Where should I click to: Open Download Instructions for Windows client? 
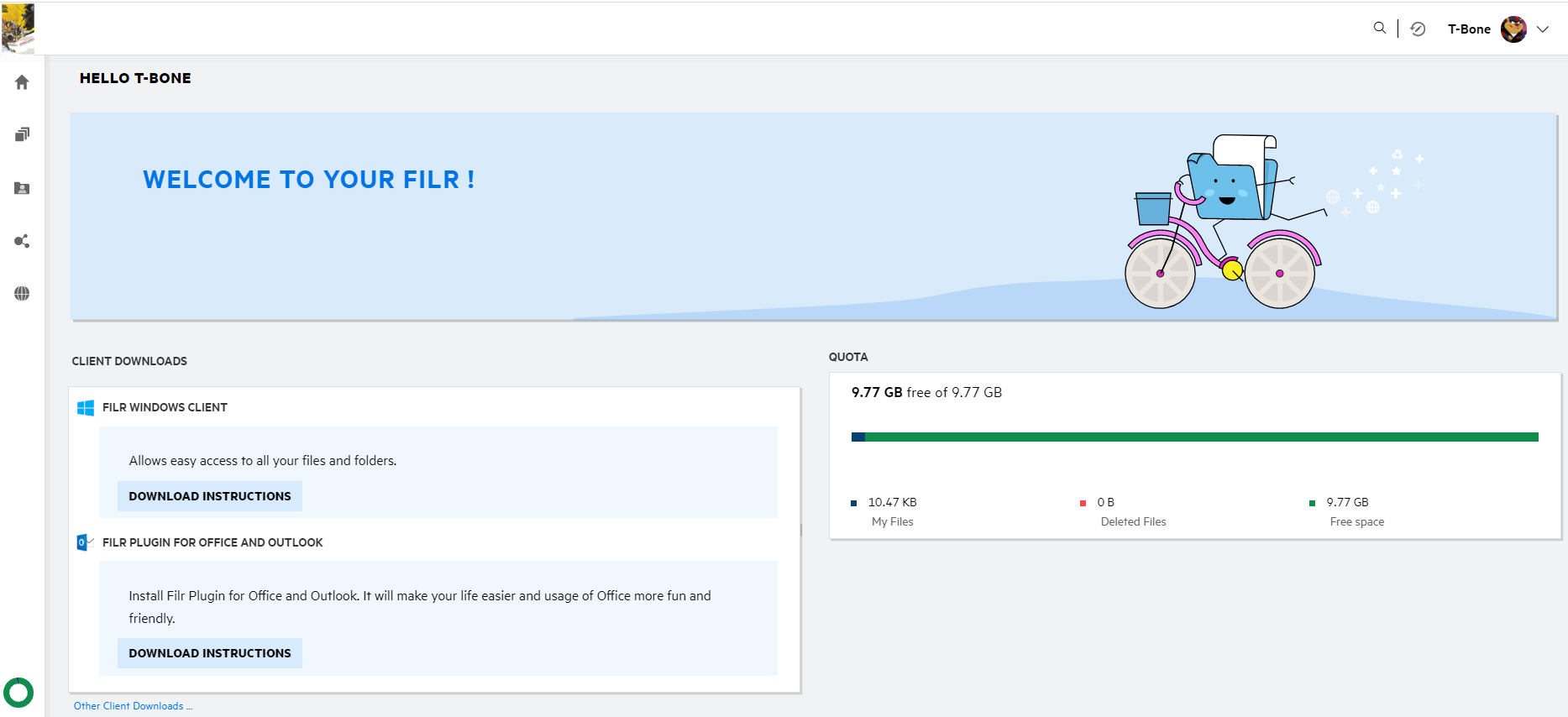210,496
